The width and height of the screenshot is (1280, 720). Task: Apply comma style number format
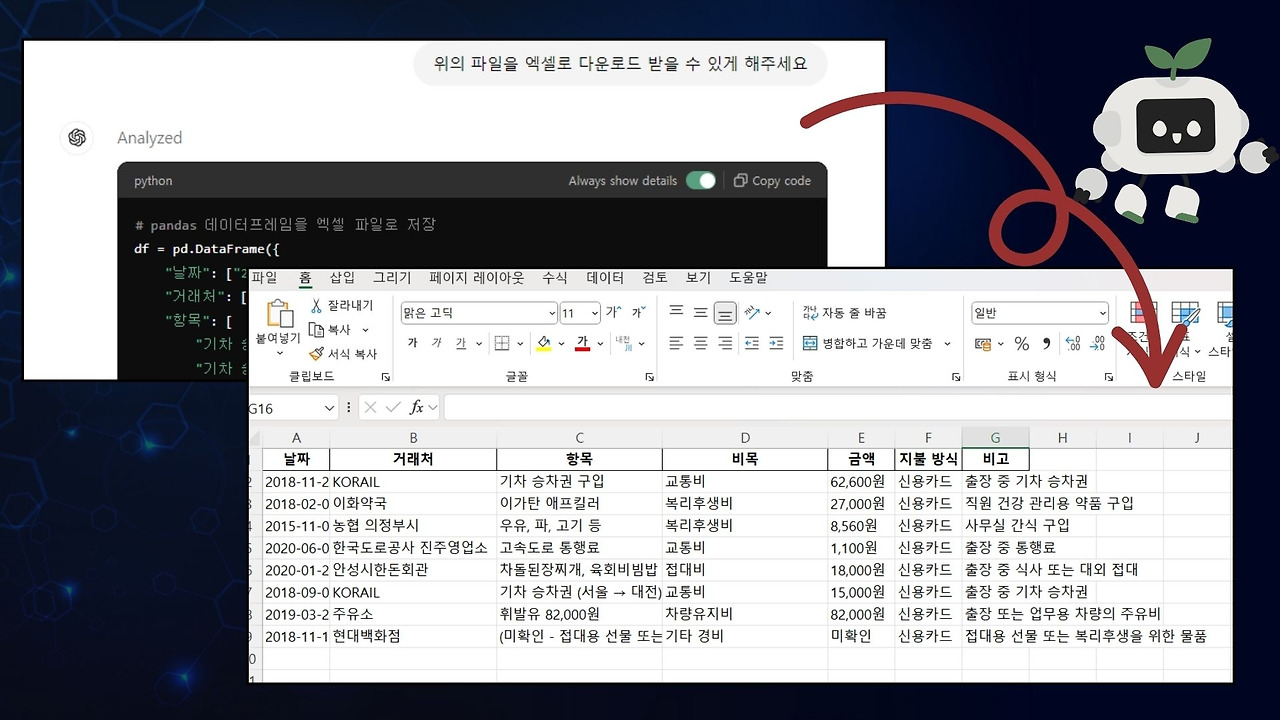click(1047, 344)
